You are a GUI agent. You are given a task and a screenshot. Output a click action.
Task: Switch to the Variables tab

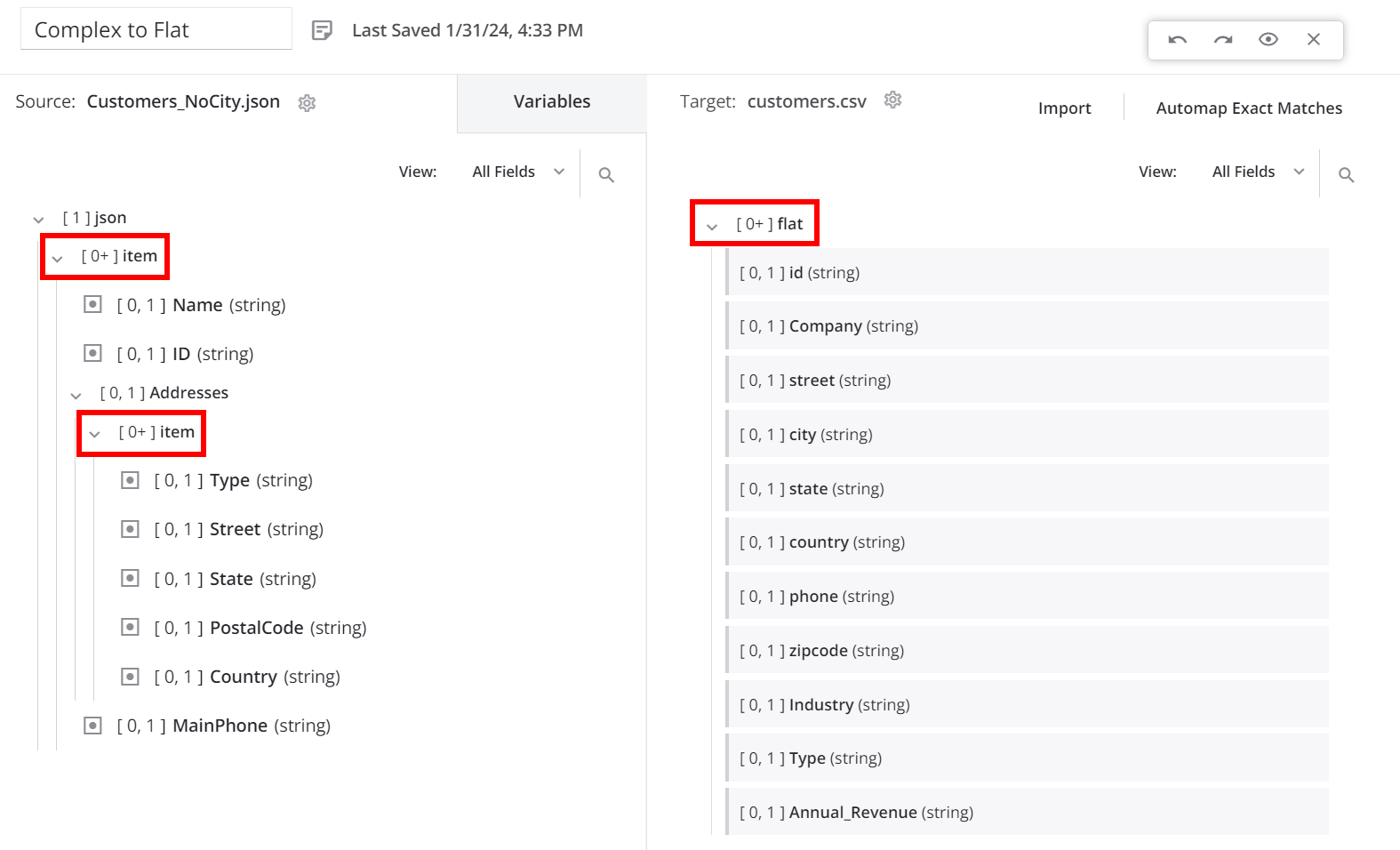pyautogui.click(x=551, y=102)
